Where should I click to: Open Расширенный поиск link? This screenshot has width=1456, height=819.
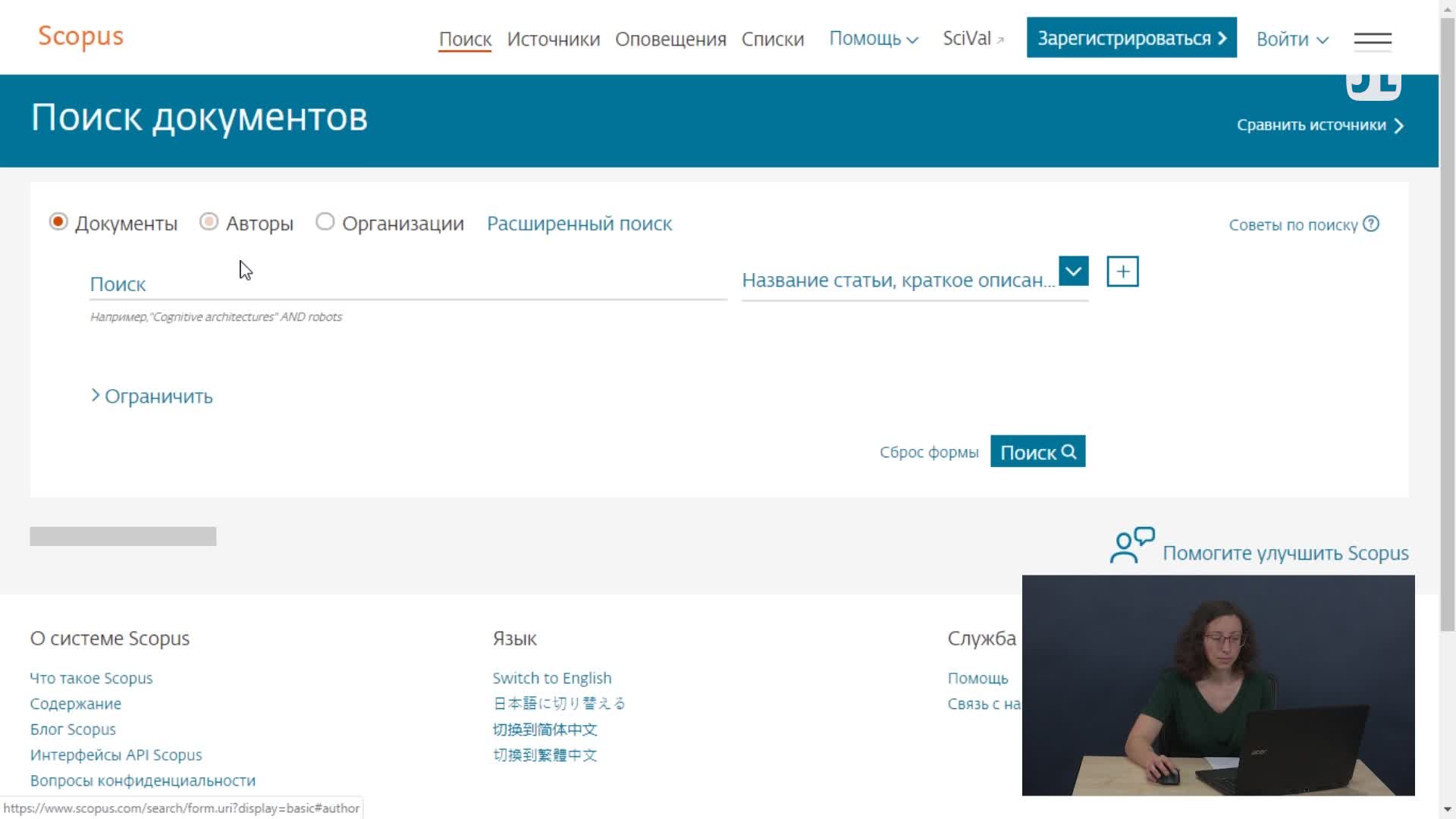click(579, 224)
